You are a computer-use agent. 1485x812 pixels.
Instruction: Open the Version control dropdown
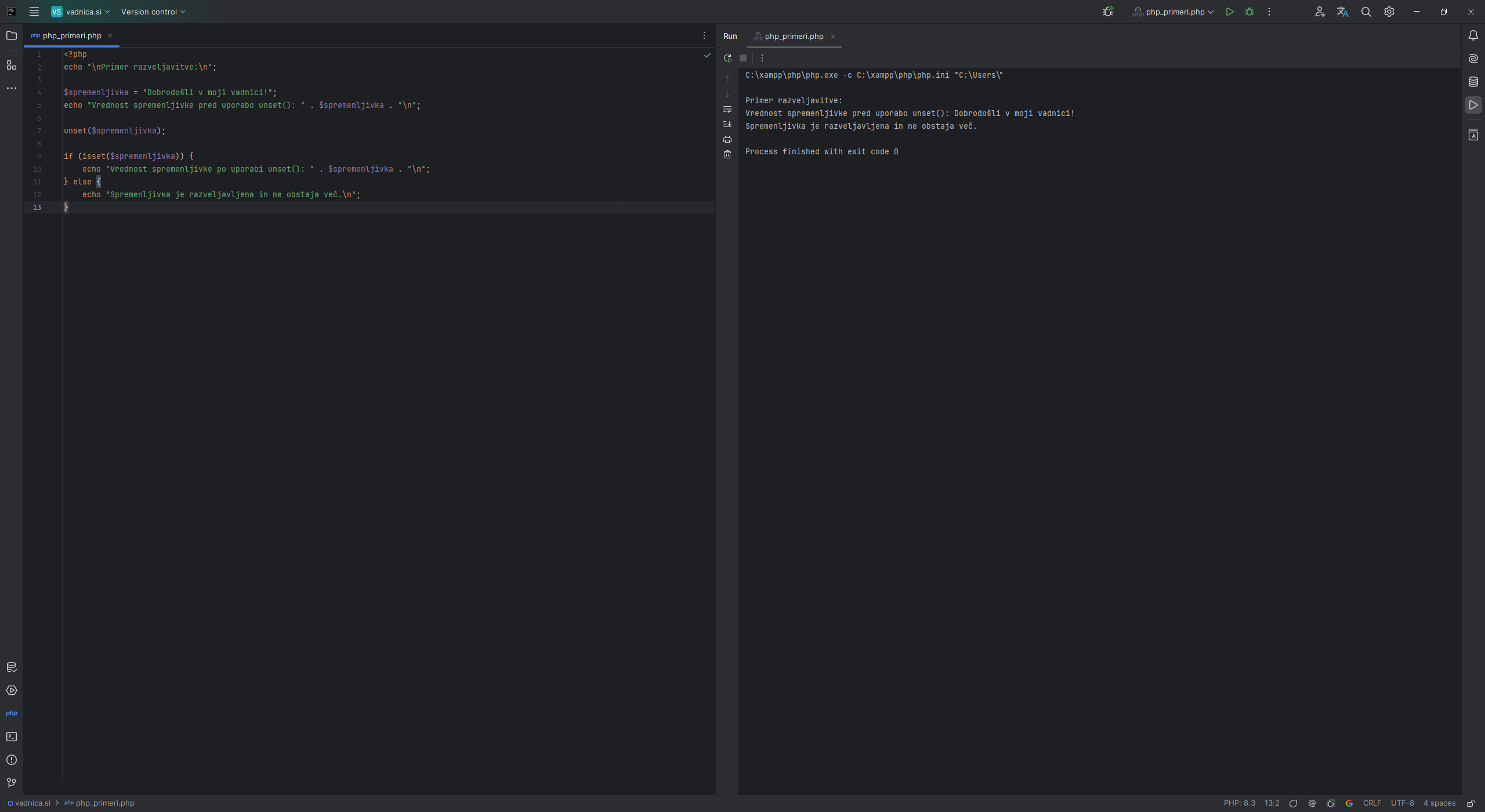(153, 12)
